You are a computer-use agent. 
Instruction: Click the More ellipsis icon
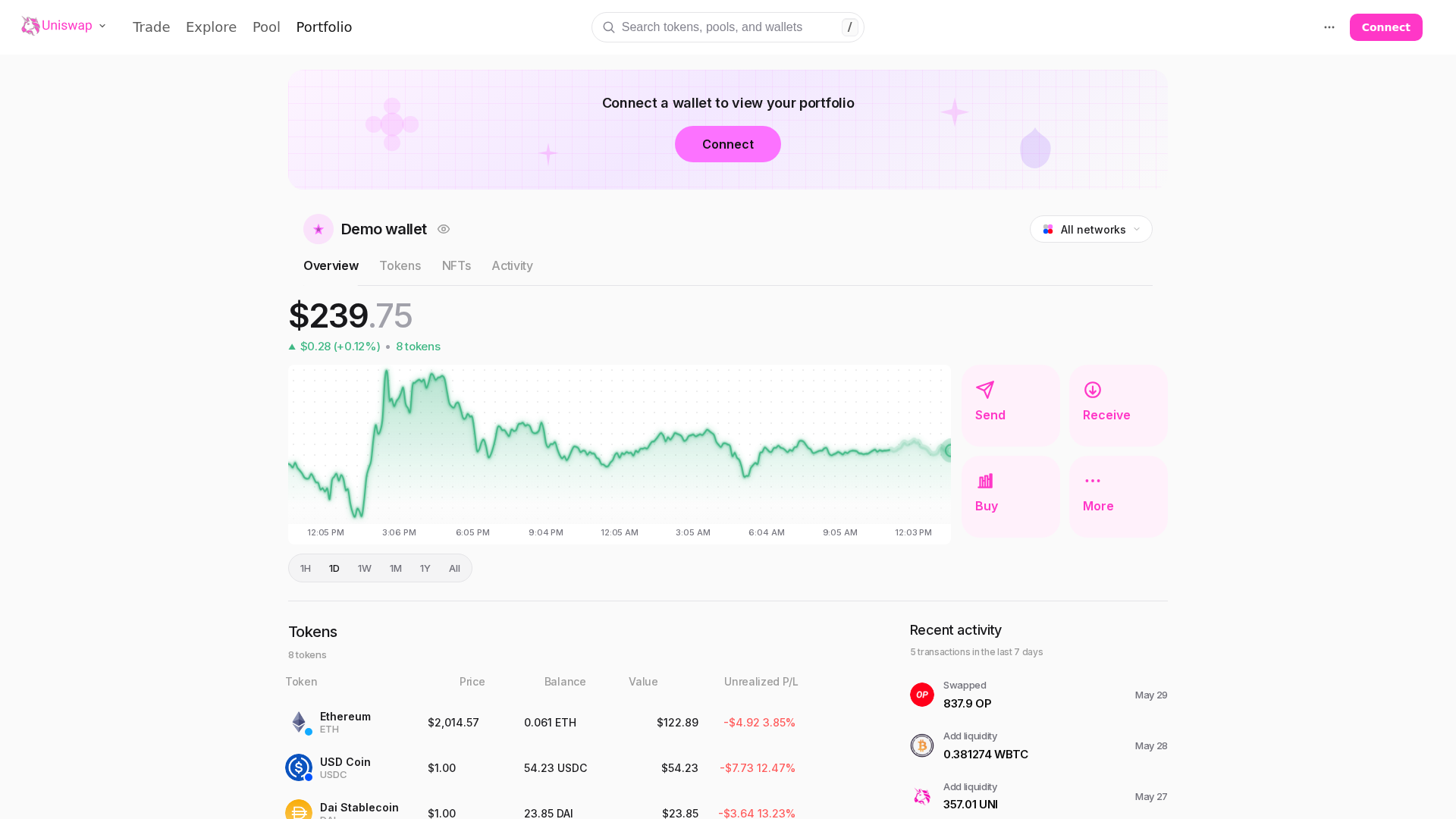tap(1093, 481)
